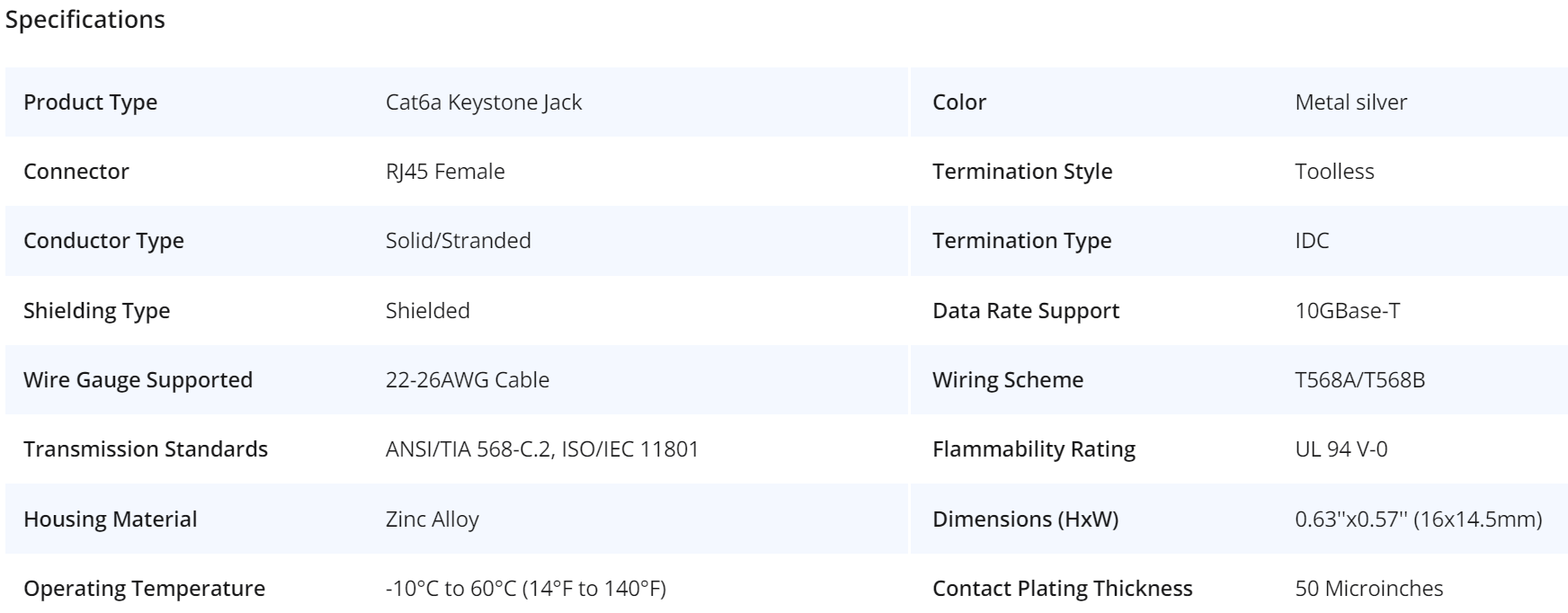Click the Solid/Stranded conductor value

[459, 241]
